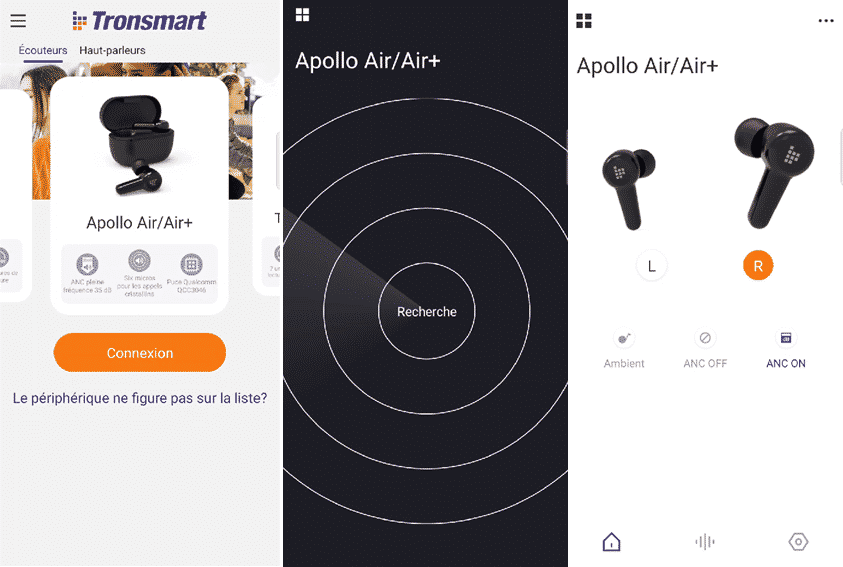Screen dimensions: 843x567
Task: Open the three-dot more options menu
Action: tap(826, 21)
